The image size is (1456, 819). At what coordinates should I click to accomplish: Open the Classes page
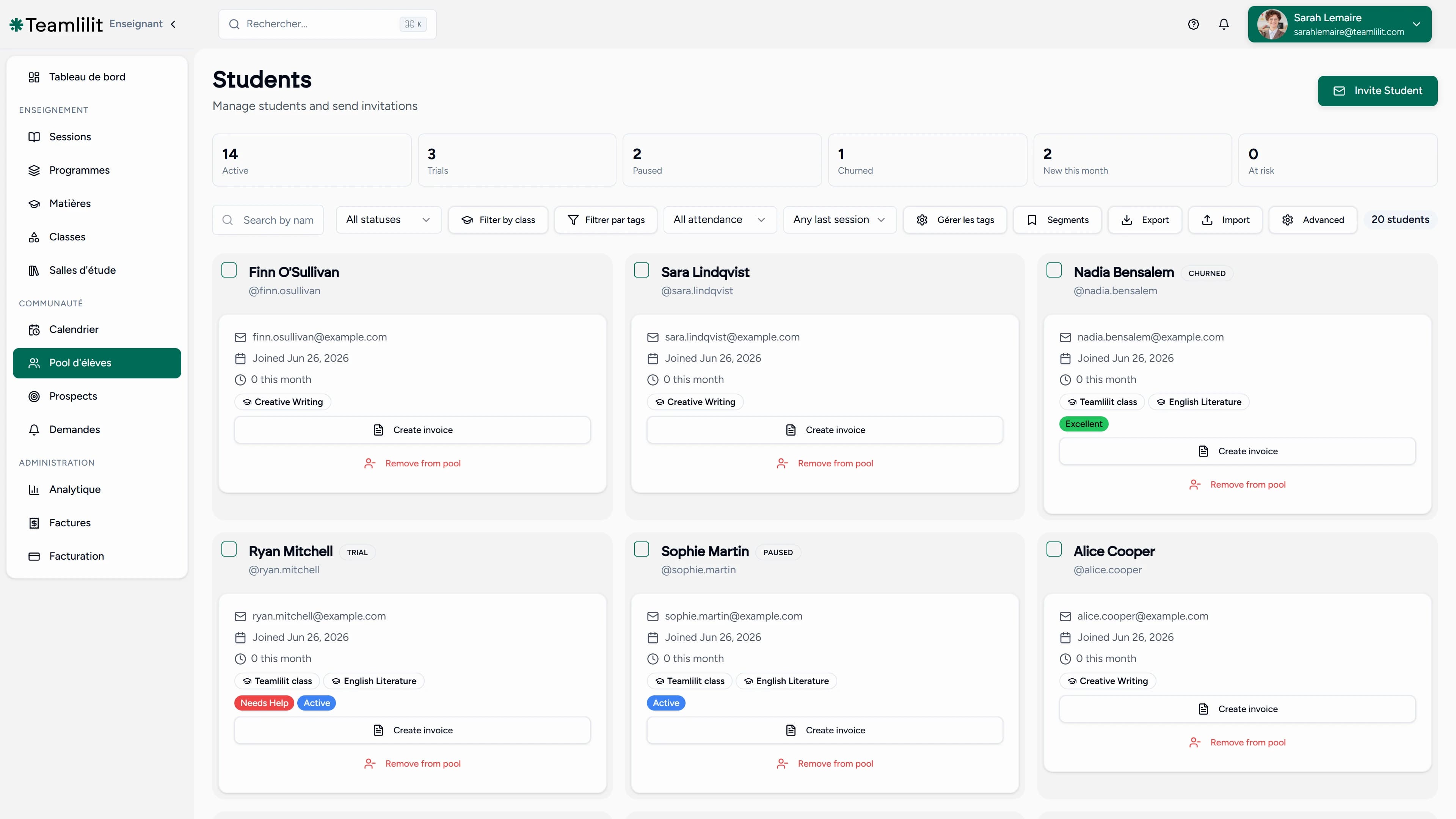(x=97, y=237)
